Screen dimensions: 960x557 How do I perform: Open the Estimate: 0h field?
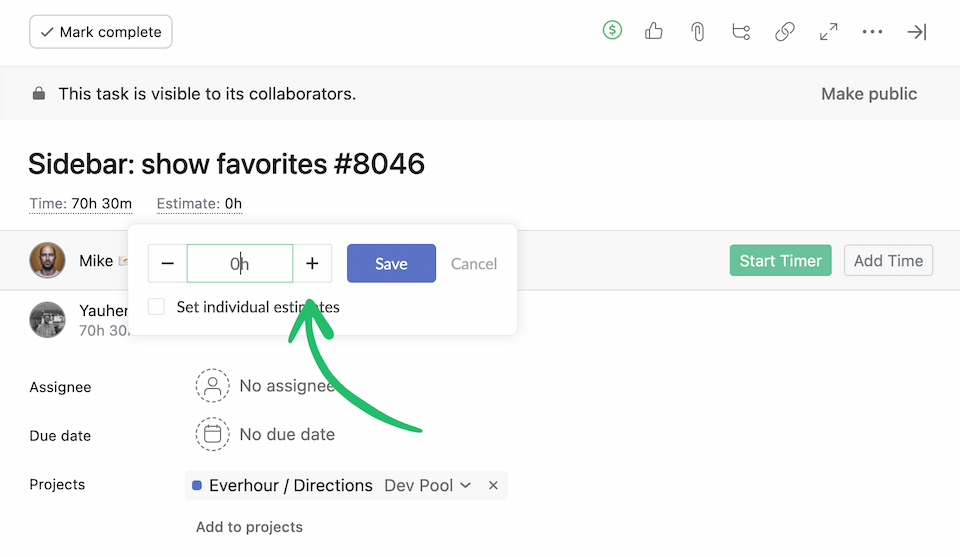[199, 203]
